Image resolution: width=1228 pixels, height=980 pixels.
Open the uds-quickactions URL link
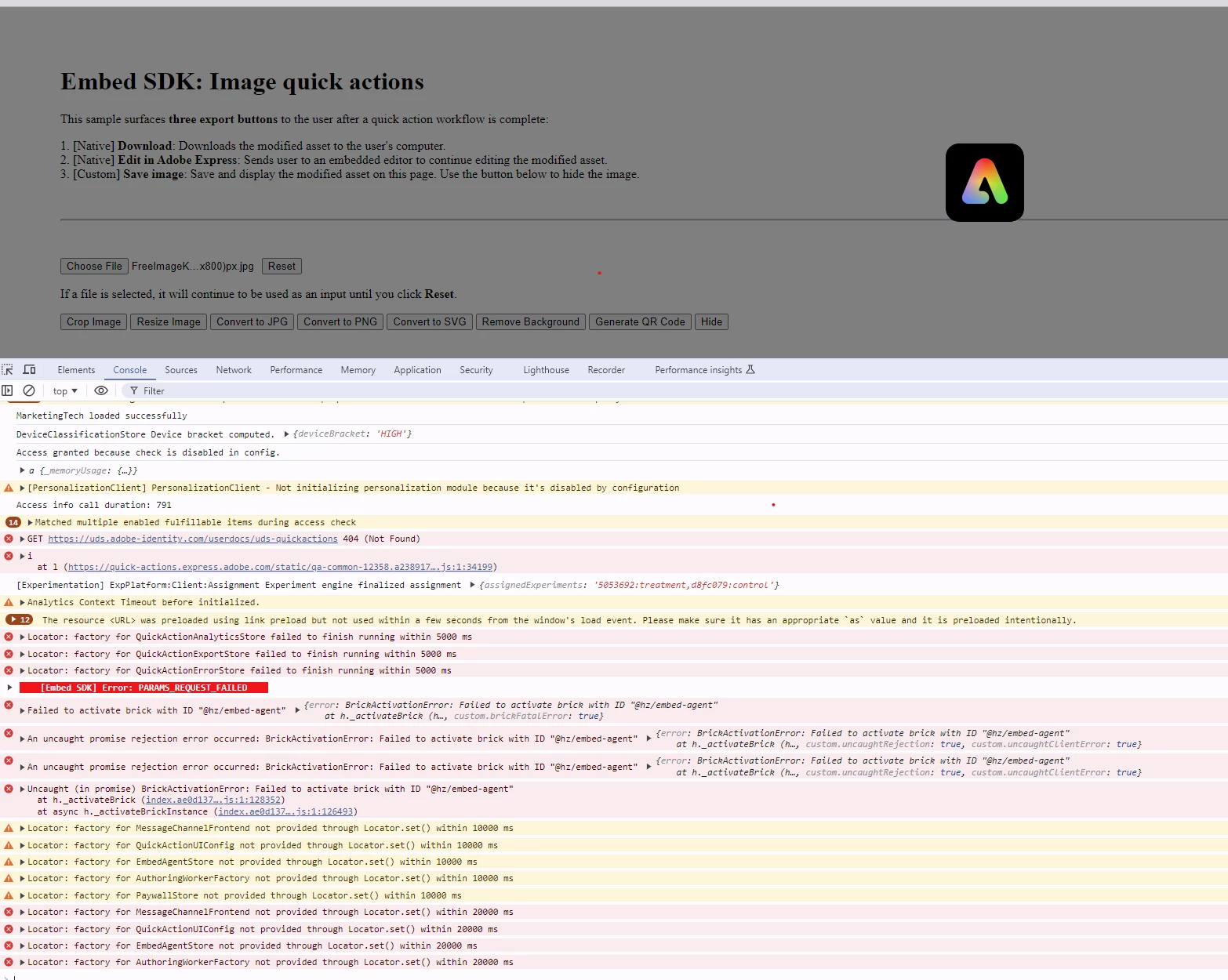tap(193, 539)
